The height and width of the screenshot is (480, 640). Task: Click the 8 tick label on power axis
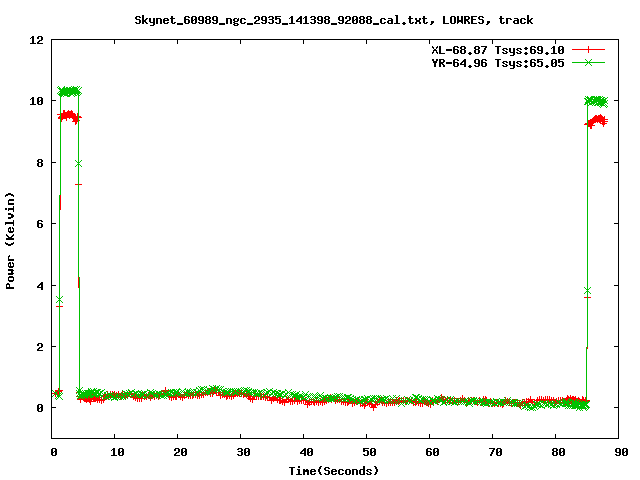(x=40, y=163)
